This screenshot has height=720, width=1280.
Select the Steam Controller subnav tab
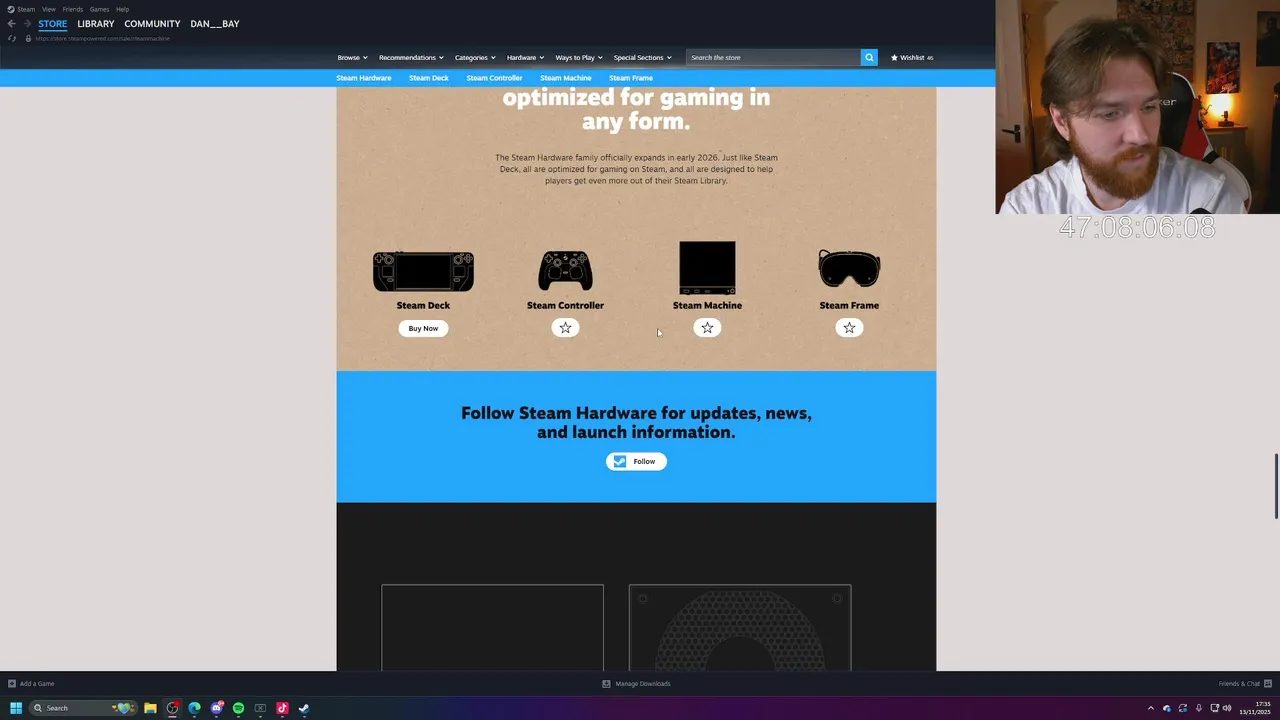(x=494, y=78)
